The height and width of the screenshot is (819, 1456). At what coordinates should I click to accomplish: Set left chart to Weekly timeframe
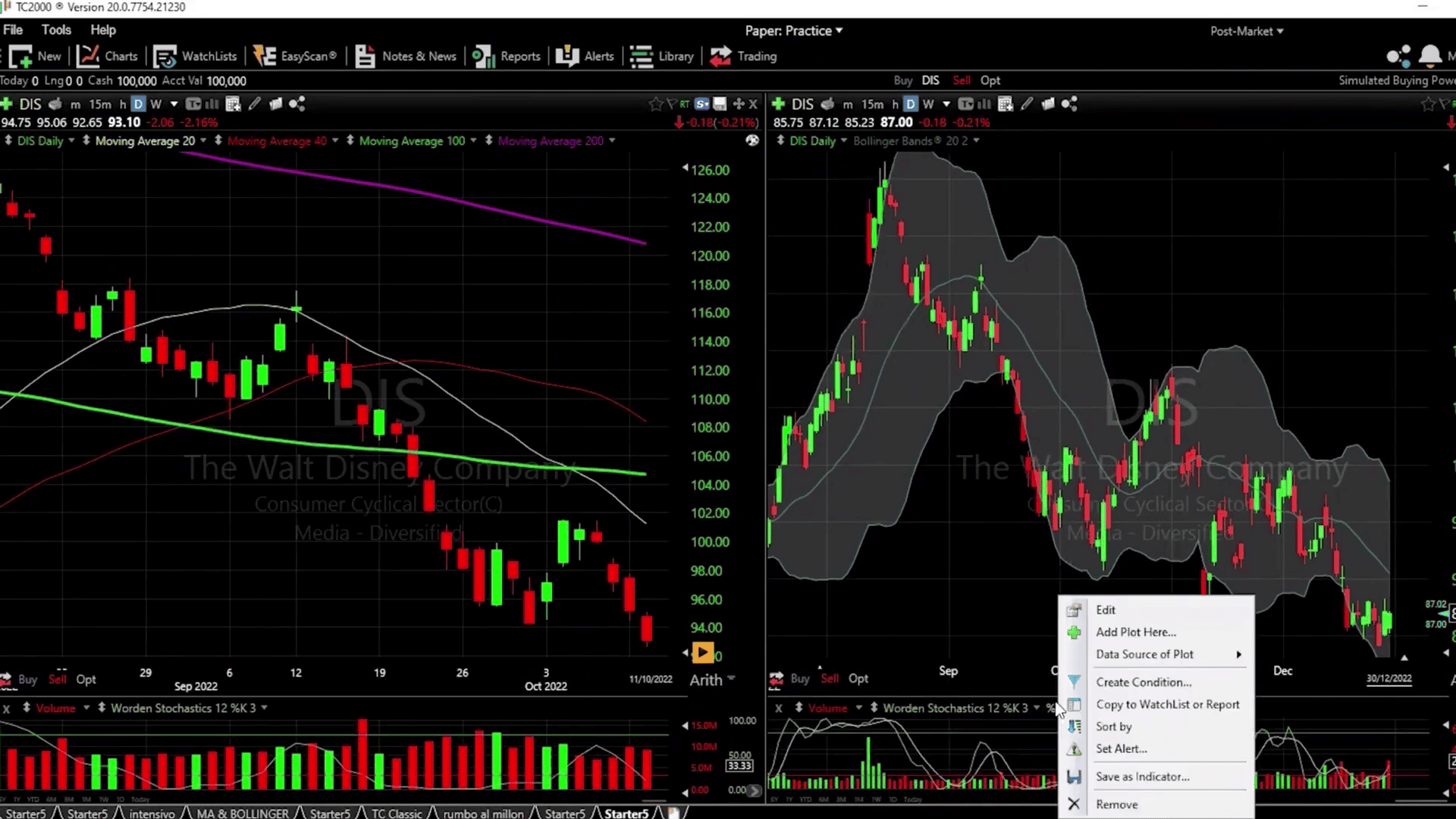point(156,104)
